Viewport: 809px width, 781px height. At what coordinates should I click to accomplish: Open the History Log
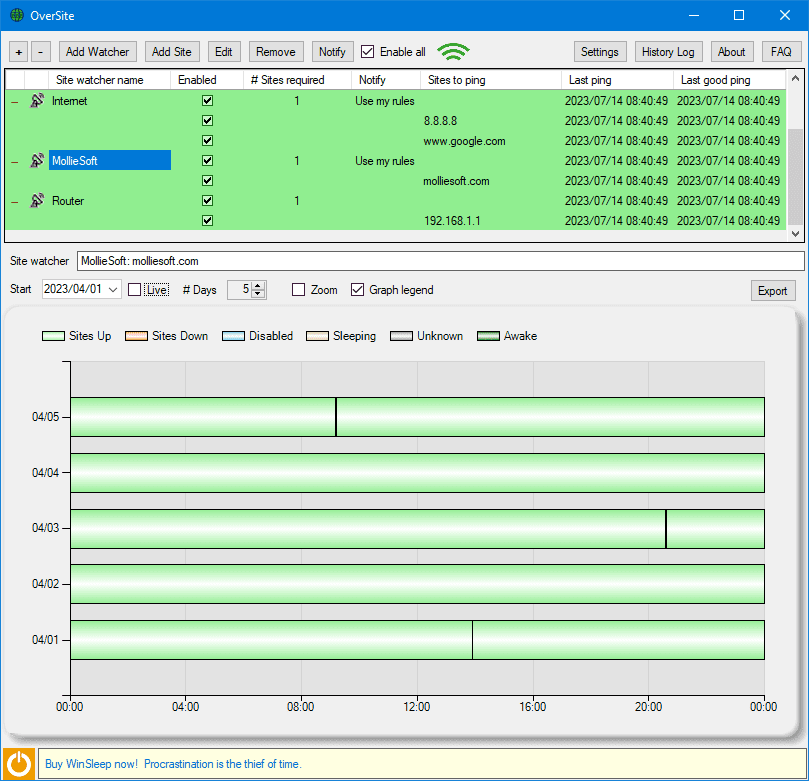668,52
